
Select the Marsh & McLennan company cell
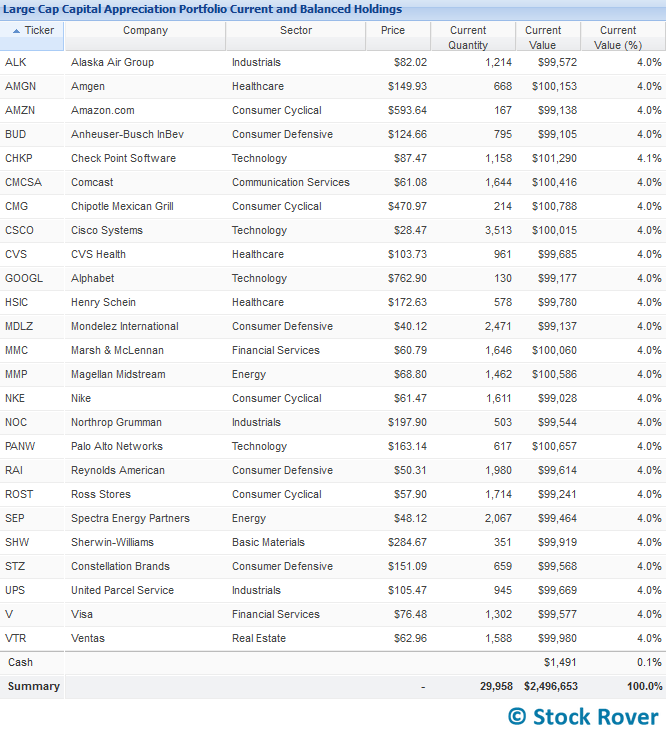tap(117, 350)
